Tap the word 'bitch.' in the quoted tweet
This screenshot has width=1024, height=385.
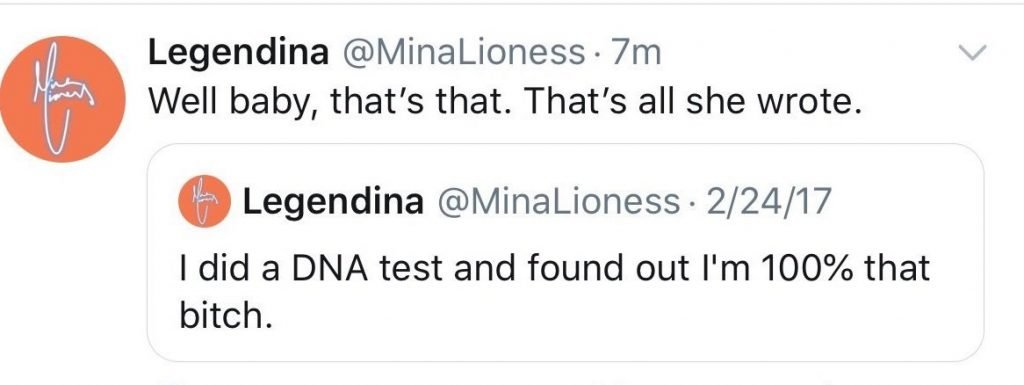[x=224, y=316]
